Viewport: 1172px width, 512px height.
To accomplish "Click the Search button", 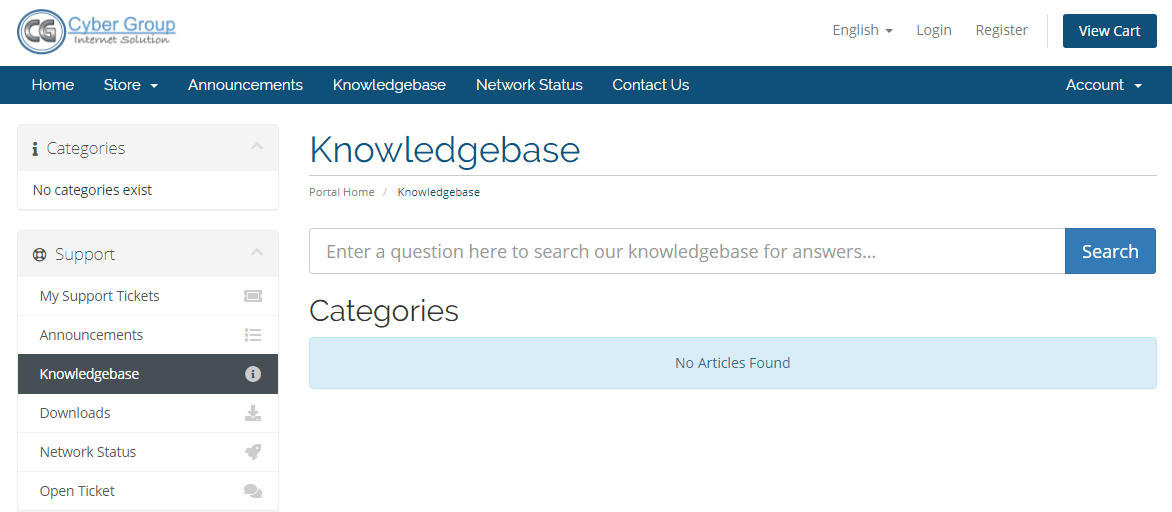I will (1110, 251).
